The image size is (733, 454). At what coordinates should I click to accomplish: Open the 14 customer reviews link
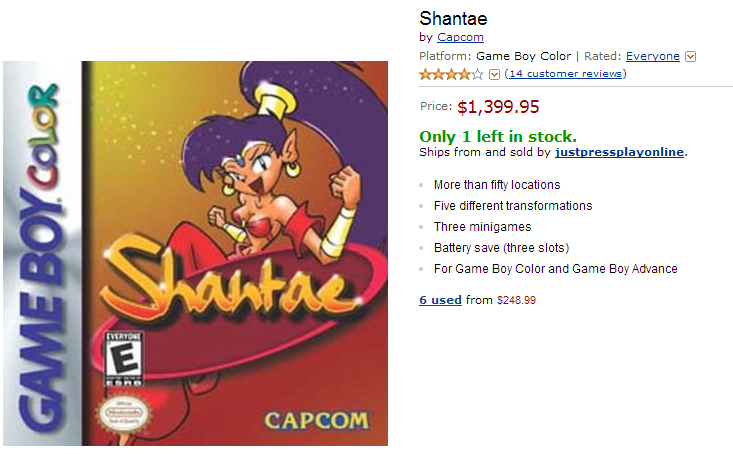pyautogui.click(x=566, y=74)
